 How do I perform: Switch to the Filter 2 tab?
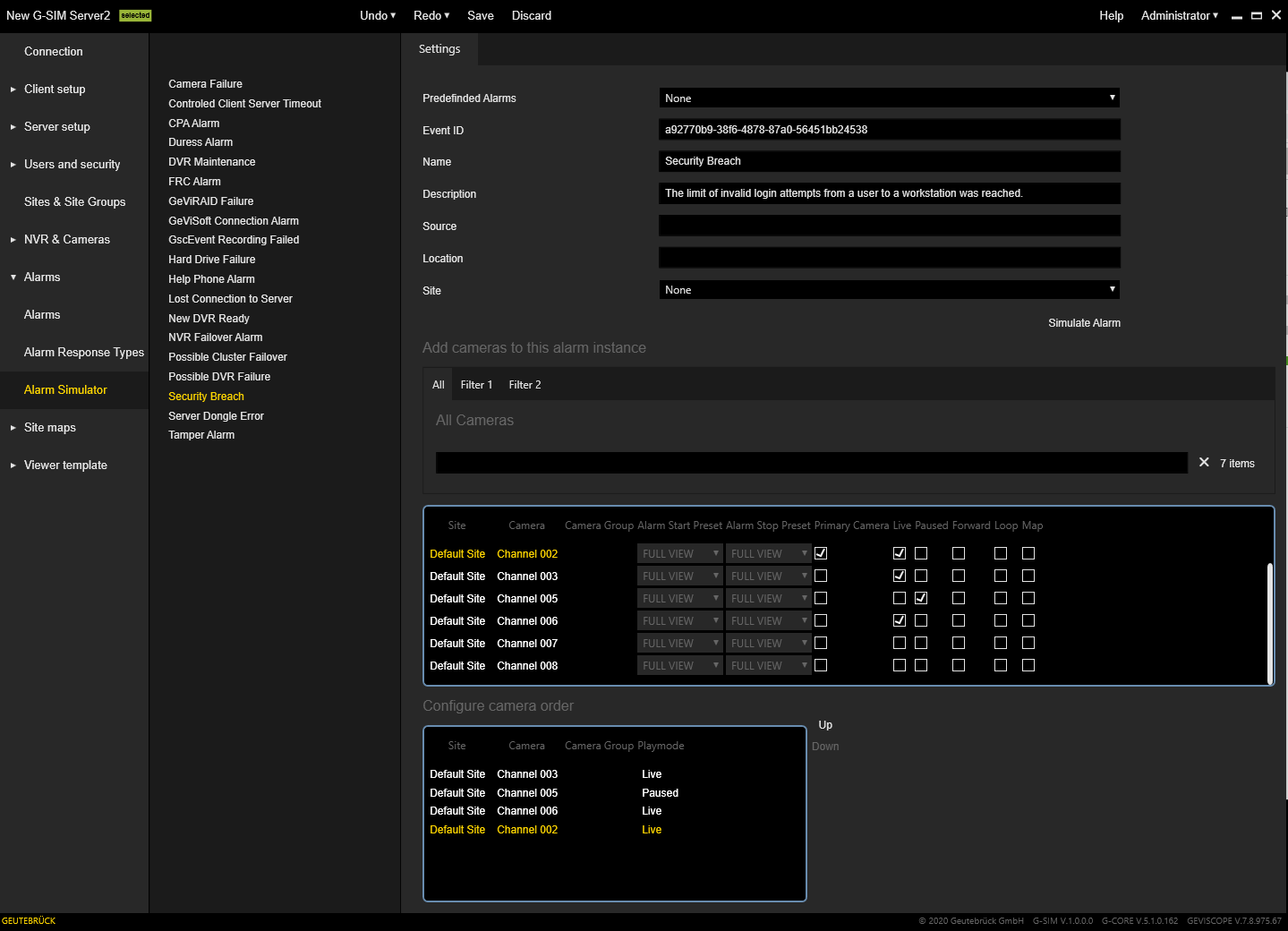(x=525, y=384)
